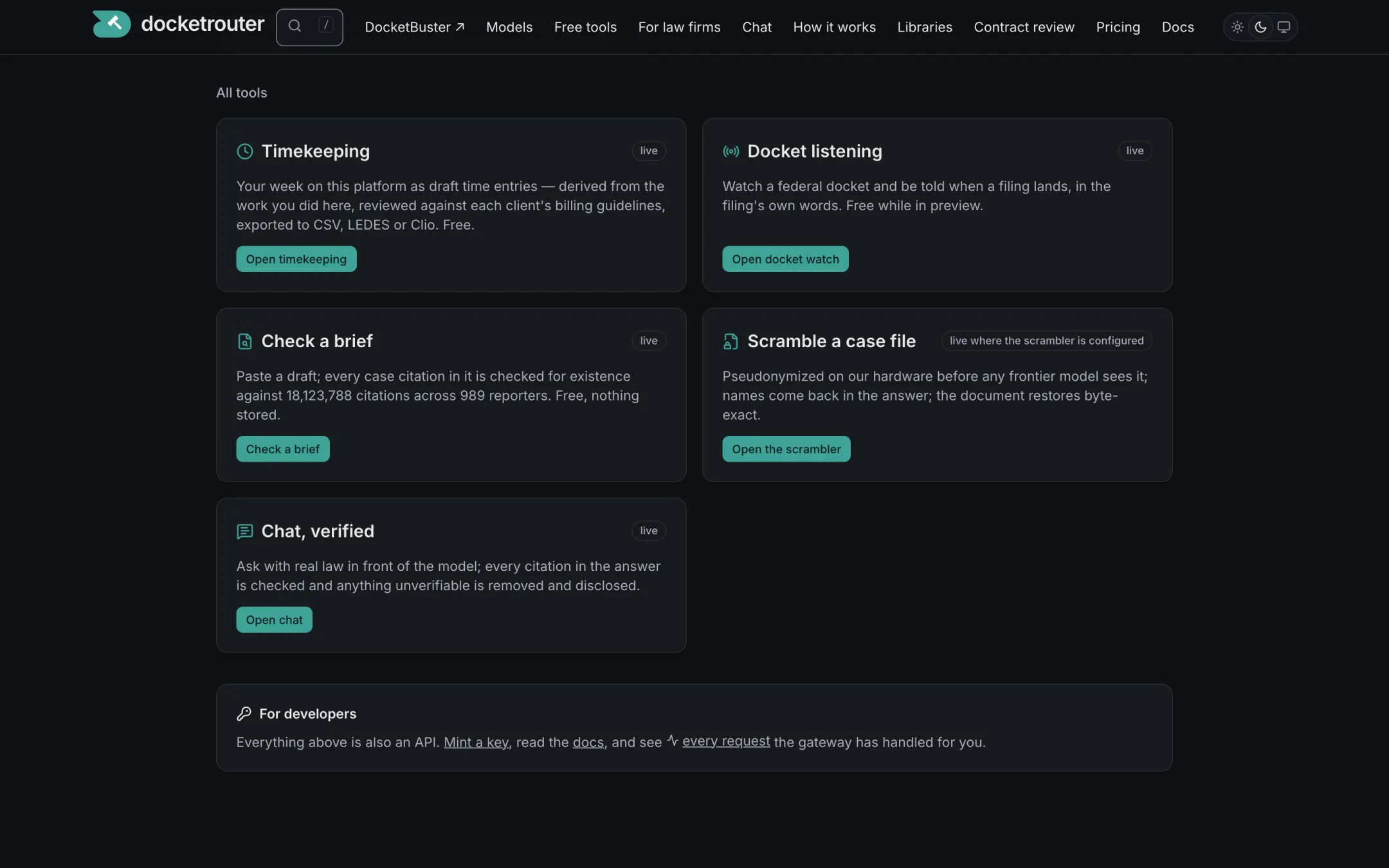Open the DocketBuster external link
The height and width of the screenshot is (868, 1389).
click(x=414, y=27)
